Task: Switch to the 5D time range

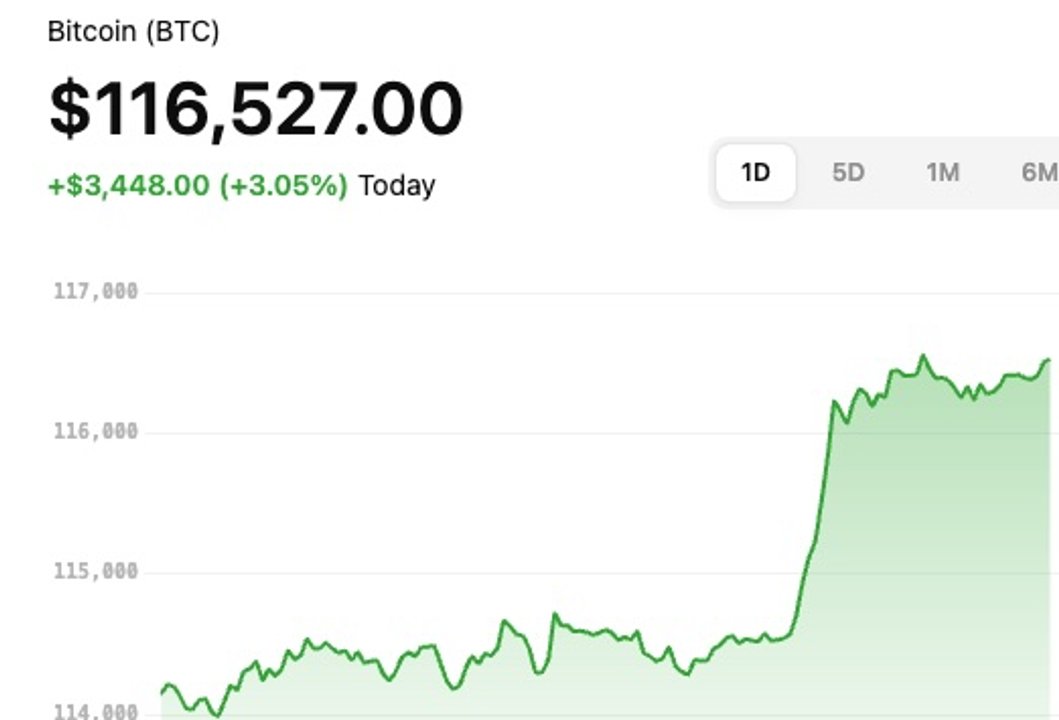Action: 847,173
